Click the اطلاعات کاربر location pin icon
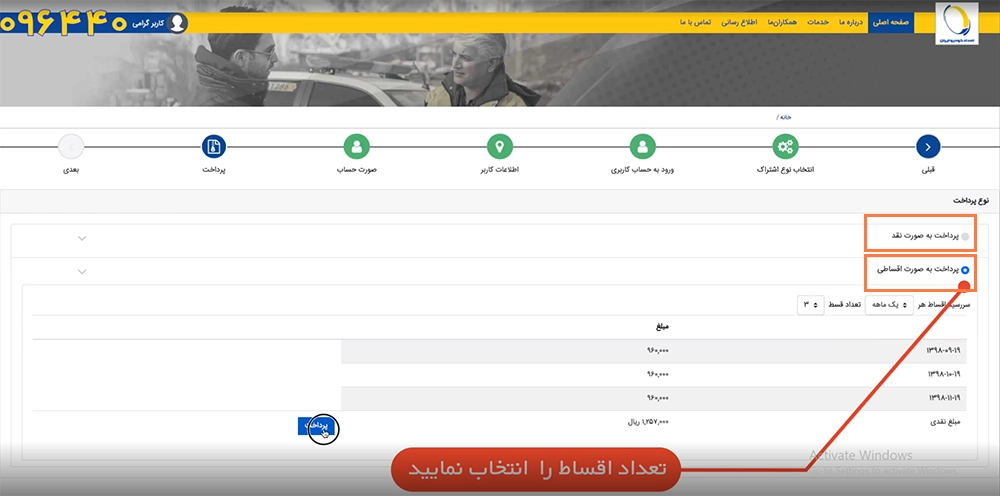Viewport: 1000px width, 496px height. [499, 147]
